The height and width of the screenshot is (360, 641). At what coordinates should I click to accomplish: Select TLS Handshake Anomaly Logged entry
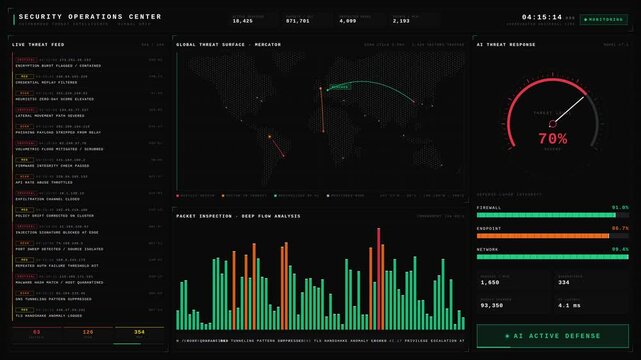pyautogui.click(x=88, y=313)
